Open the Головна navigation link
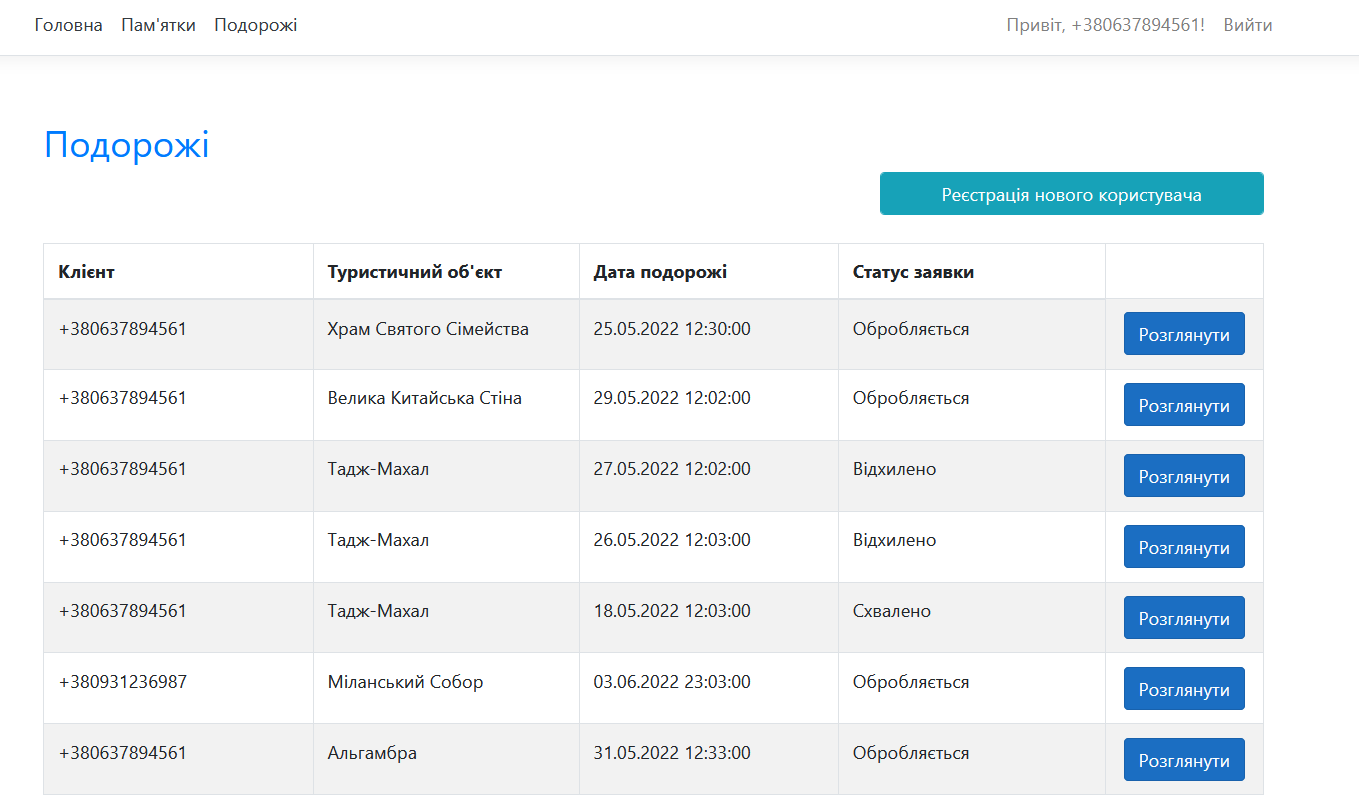 (68, 25)
